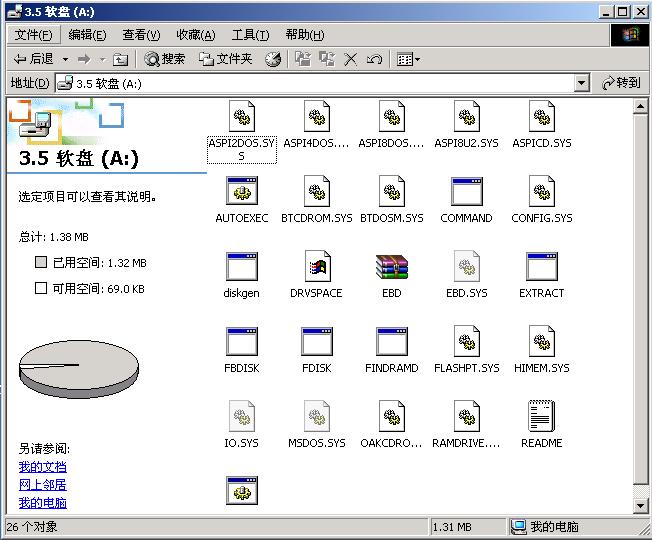The height and width of the screenshot is (540, 652).
Task: Open the 编辑(E) menu
Action: click(87, 35)
